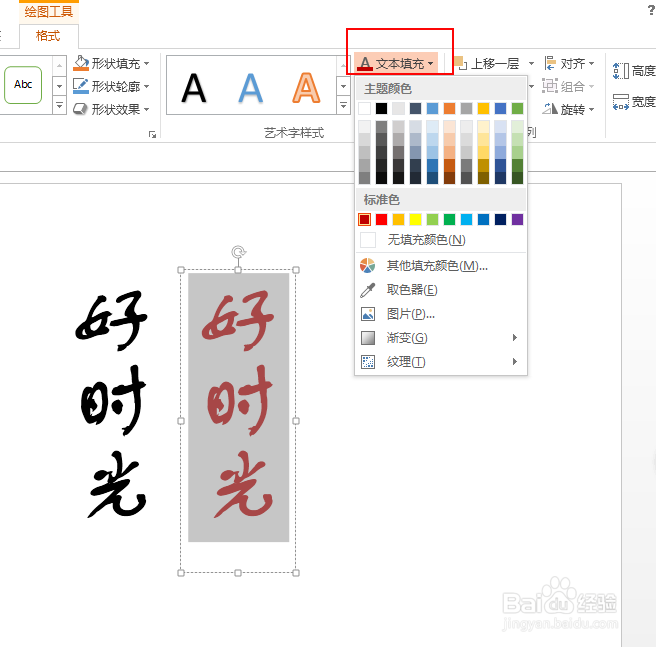Select the Abc green-outlined shape style
The width and height of the screenshot is (656, 647).
pos(23,85)
